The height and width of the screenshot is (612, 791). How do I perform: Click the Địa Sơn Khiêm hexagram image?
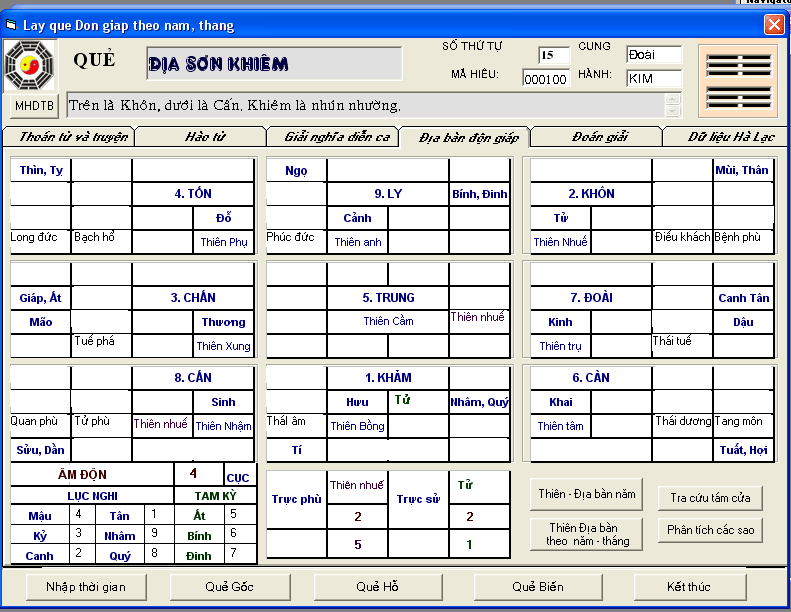click(737, 81)
